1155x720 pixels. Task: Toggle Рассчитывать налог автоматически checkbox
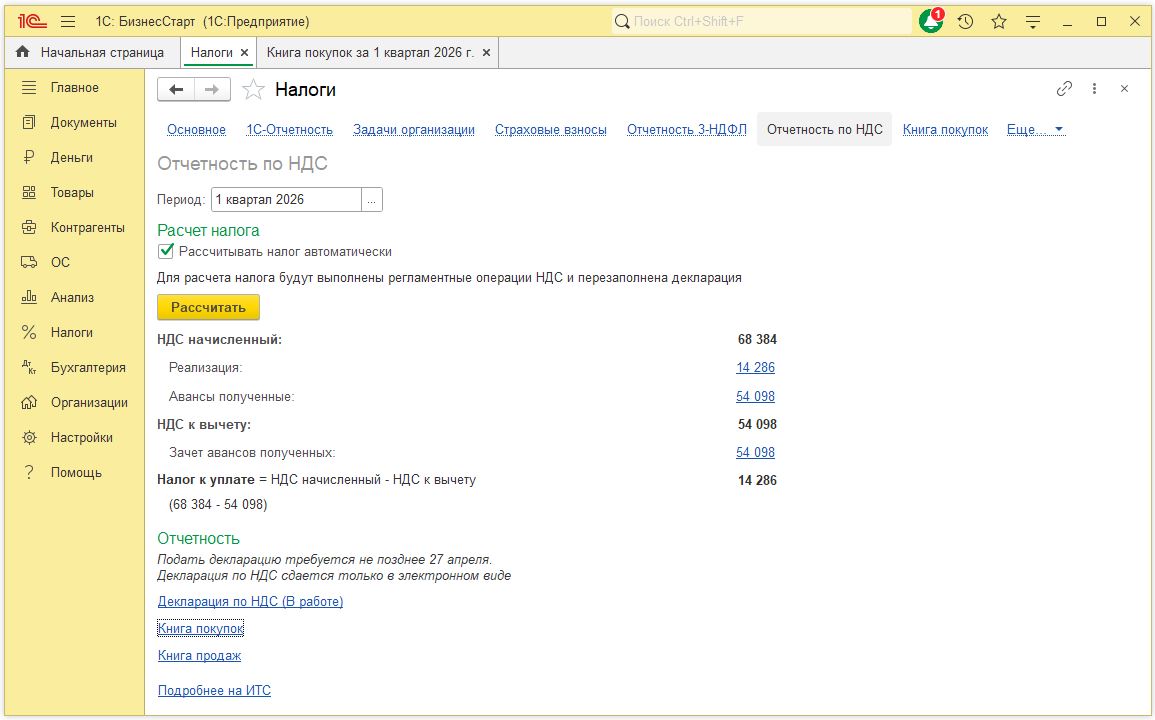pyautogui.click(x=167, y=252)
